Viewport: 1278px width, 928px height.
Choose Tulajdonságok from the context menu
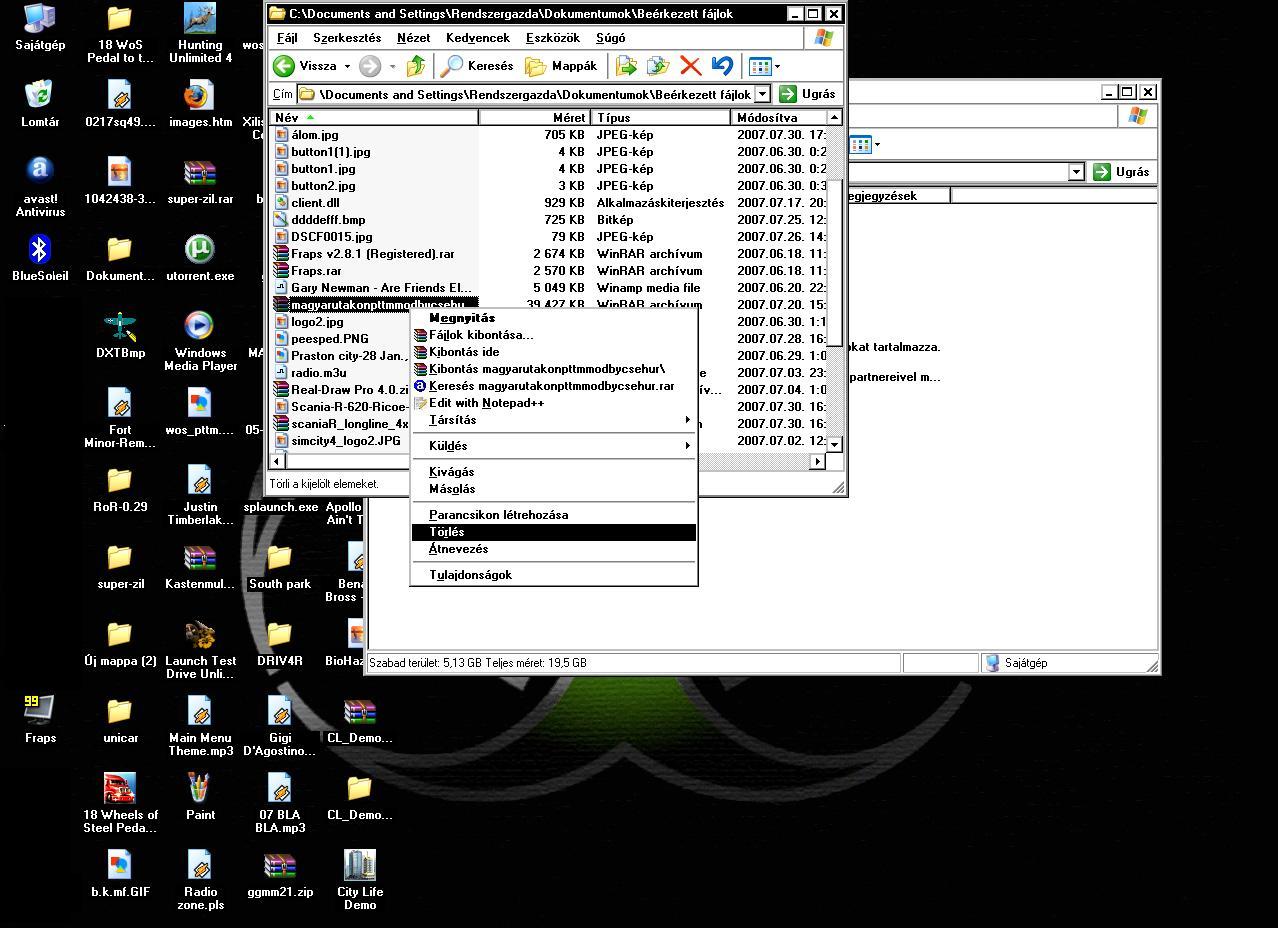click(x=470, y=575)
